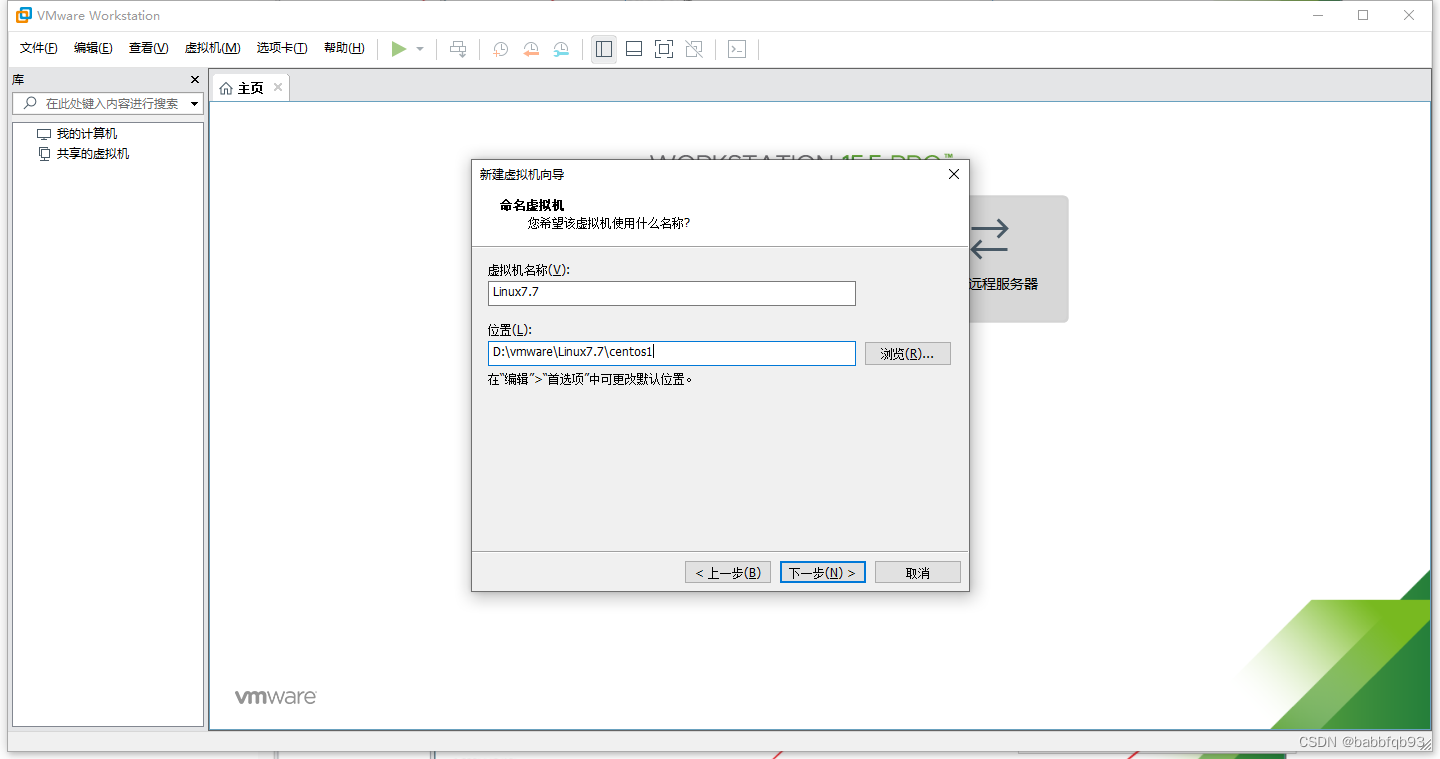The height and width of the screenshot is (759, 1440).
Task: Take a snapshot with the clock-plus icon
Action: (x=501, y=49)
